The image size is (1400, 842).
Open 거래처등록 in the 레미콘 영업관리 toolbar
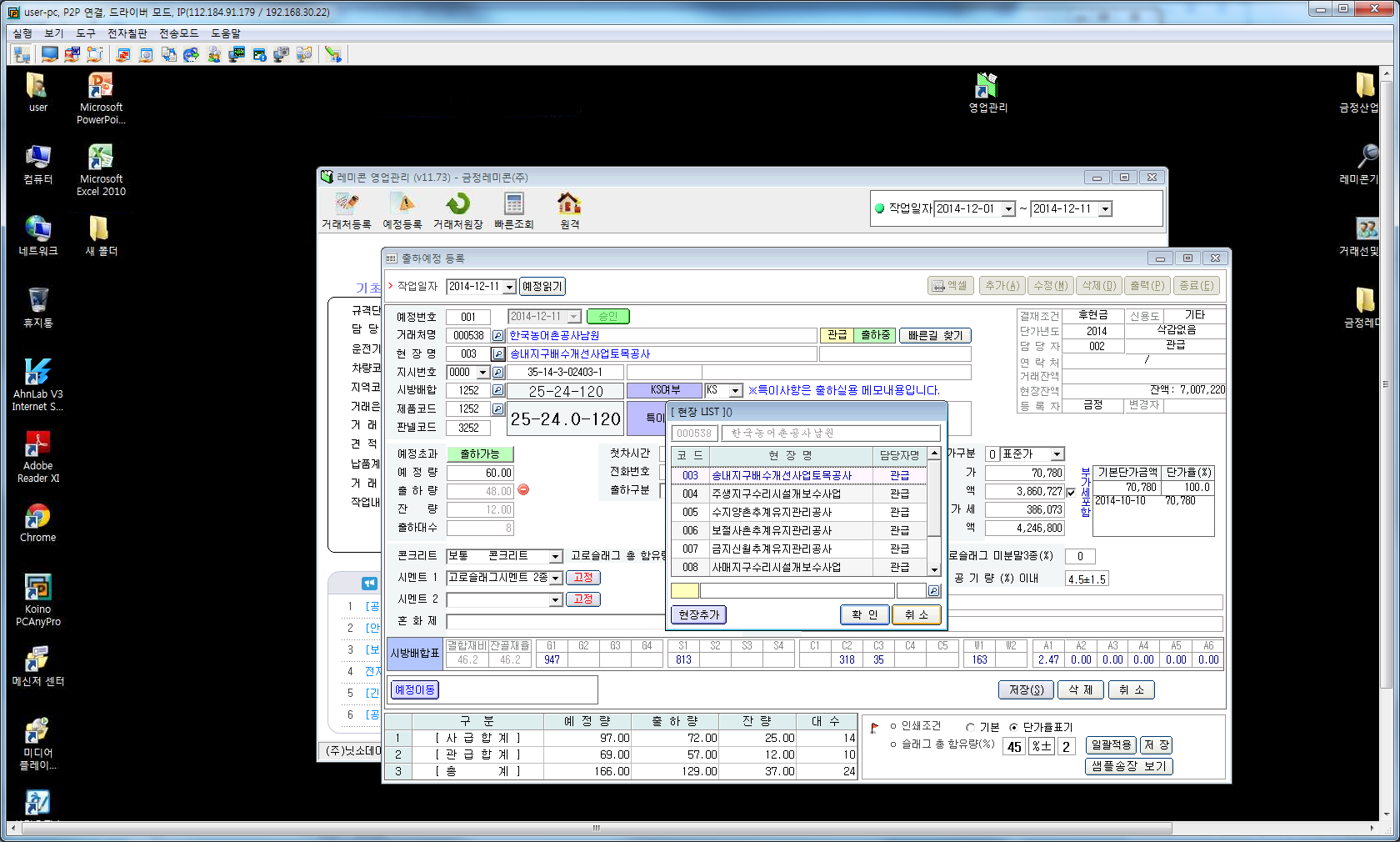(x=347, y=212)
